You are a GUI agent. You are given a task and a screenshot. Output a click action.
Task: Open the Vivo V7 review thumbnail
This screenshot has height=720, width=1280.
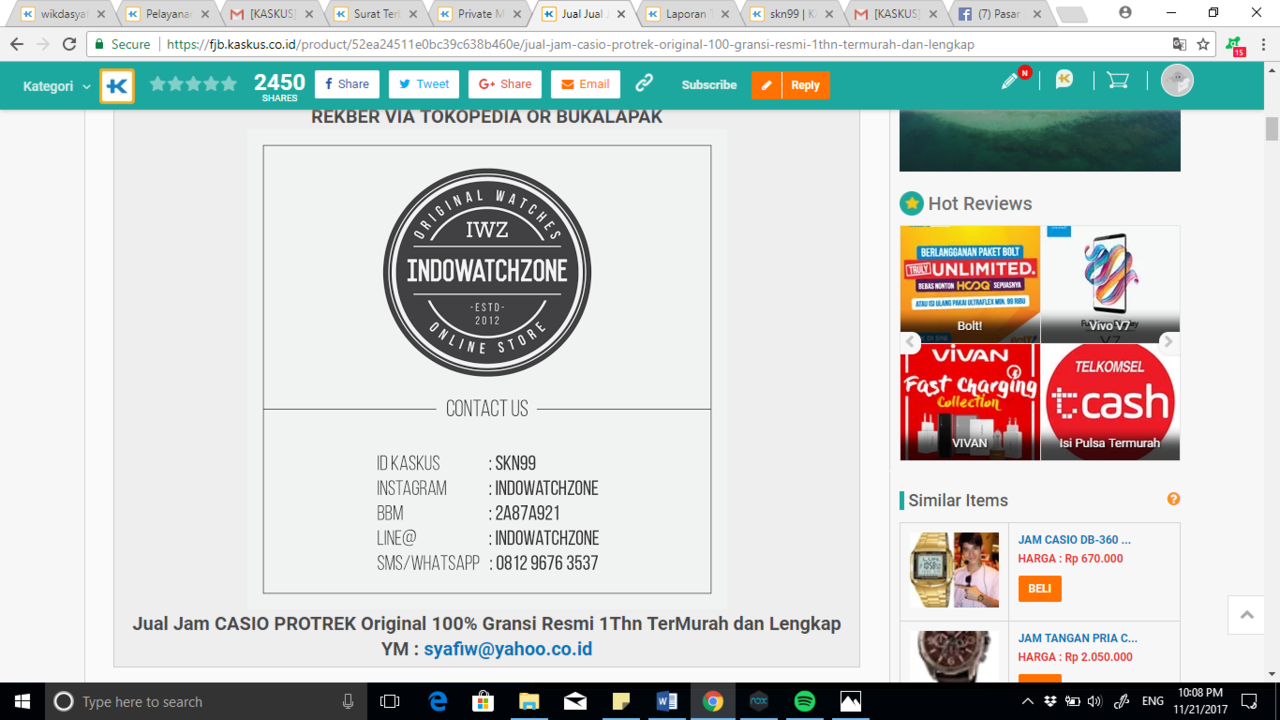coord(1110,284)
